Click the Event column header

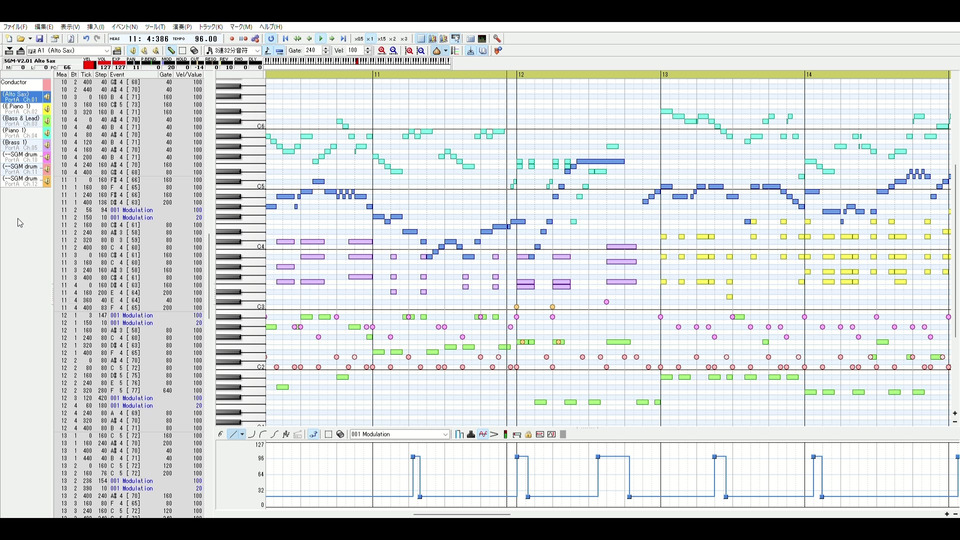tap(117, 75)
